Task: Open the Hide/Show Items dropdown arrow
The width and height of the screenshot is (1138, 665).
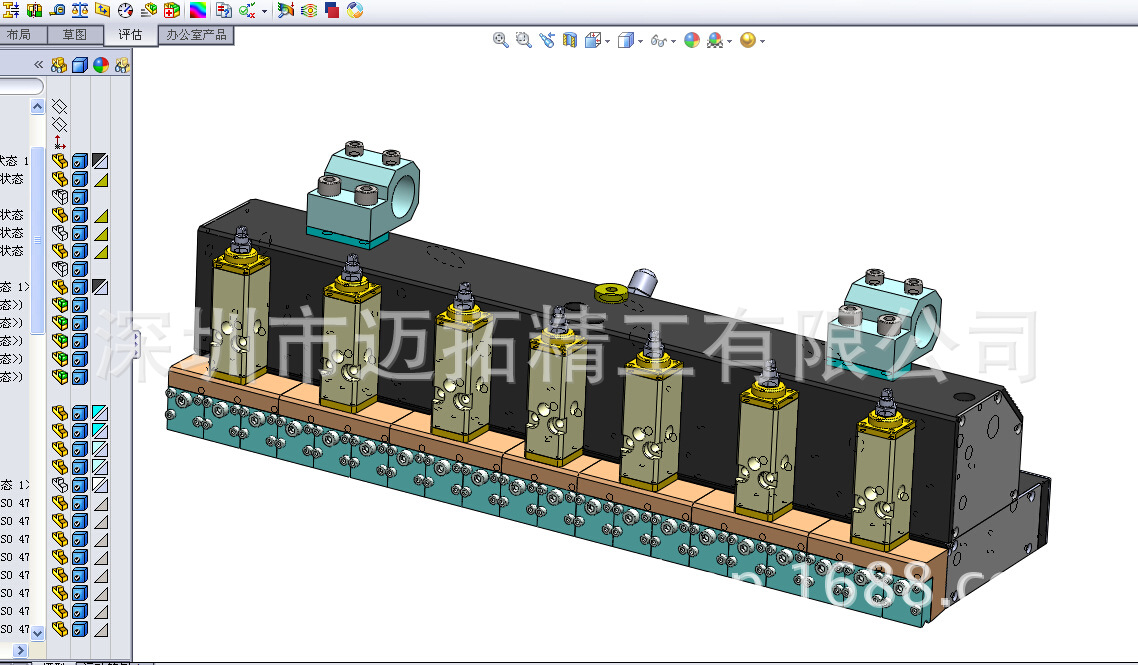Action: 674,41
